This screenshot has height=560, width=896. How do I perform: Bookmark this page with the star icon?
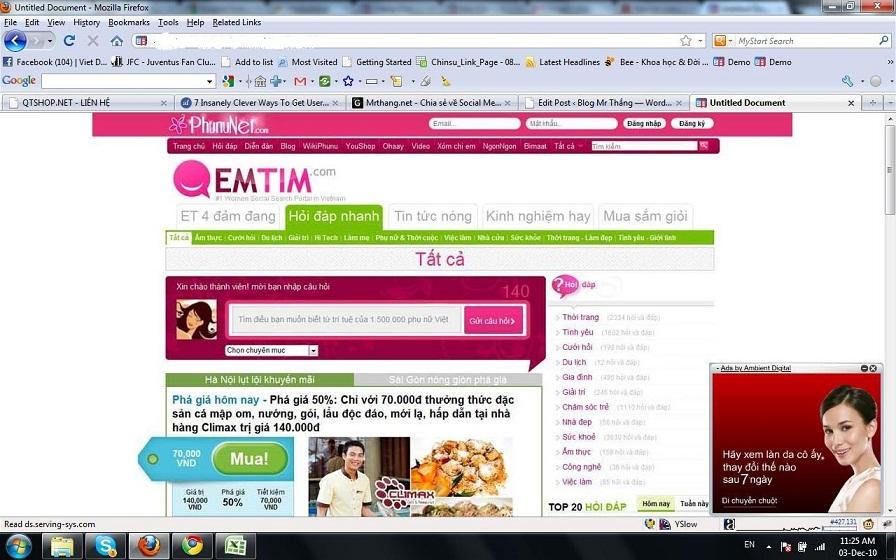click(686, 41)
